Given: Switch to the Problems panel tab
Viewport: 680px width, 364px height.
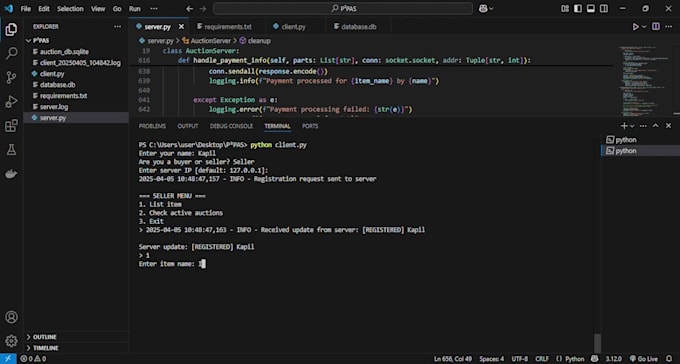Looking at the screenshot, I should (152, 126).
